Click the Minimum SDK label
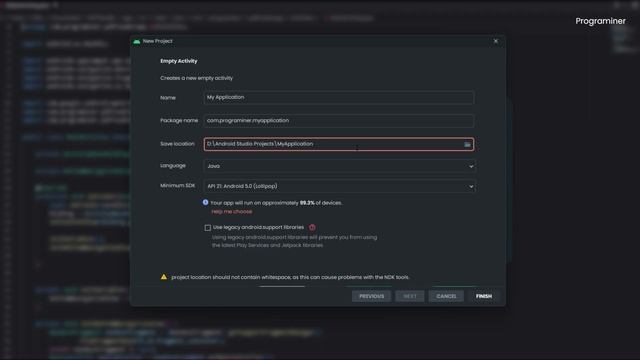This screenshot has width=640, height=360. click(178, 186)
